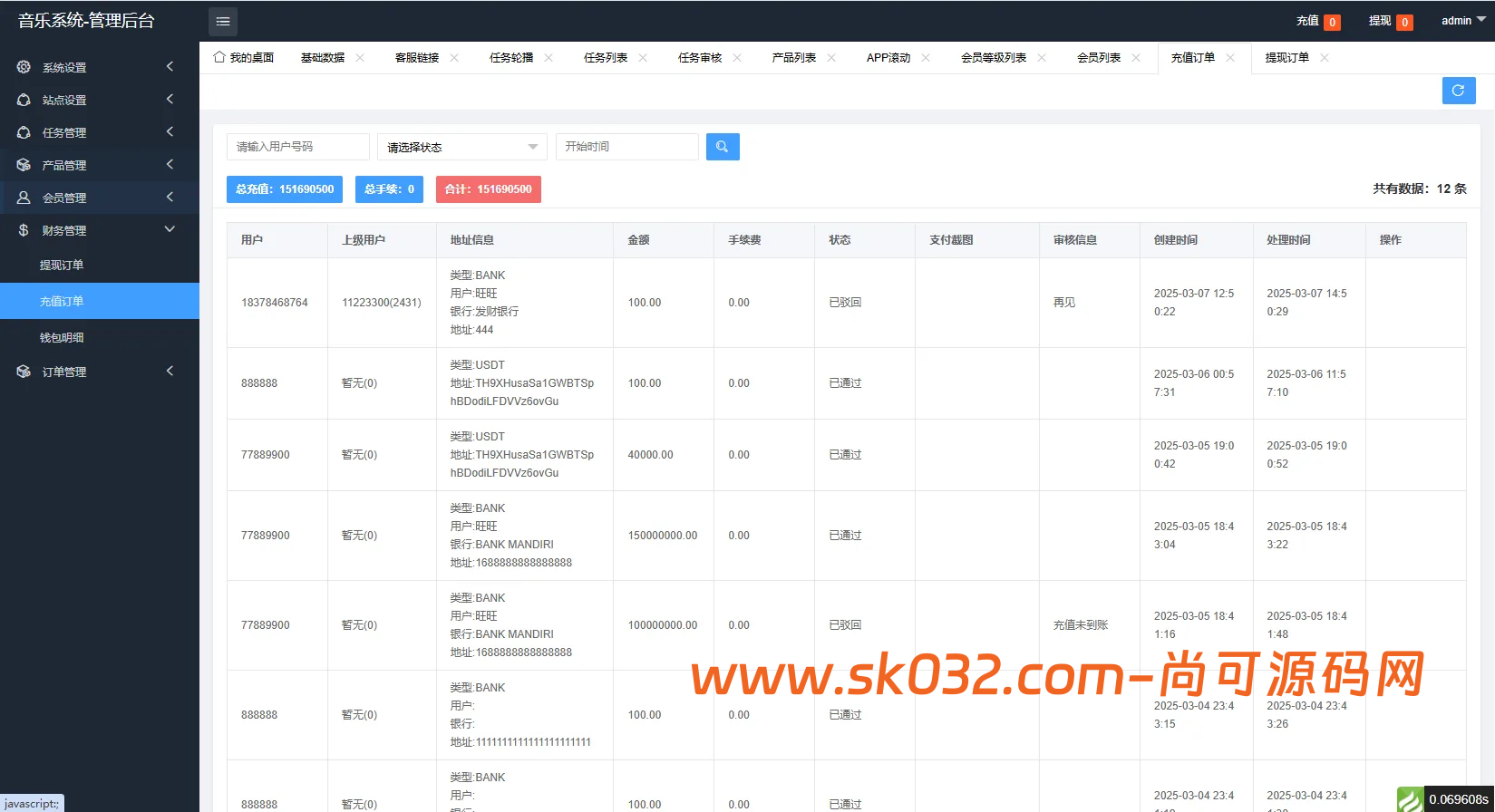Click the 订单管理 cube icon
This screenshot has width=1495, height=812.
tap(24, 372)
